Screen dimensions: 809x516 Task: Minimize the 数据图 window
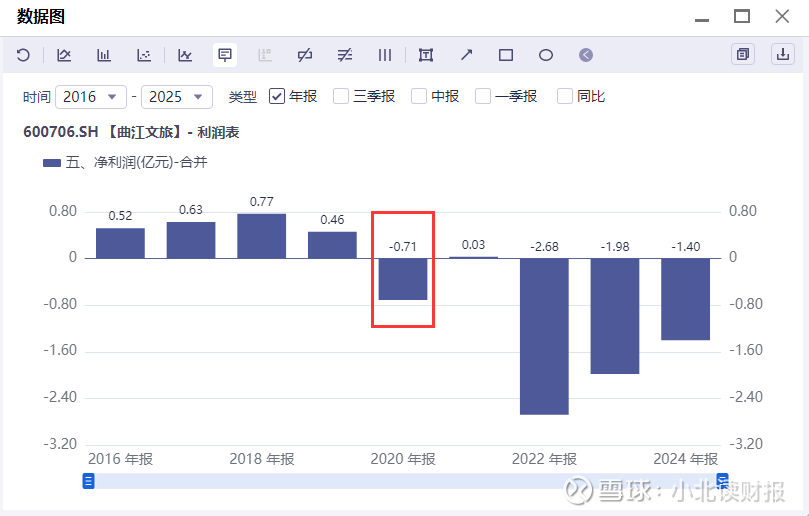(x=702, y=18)
